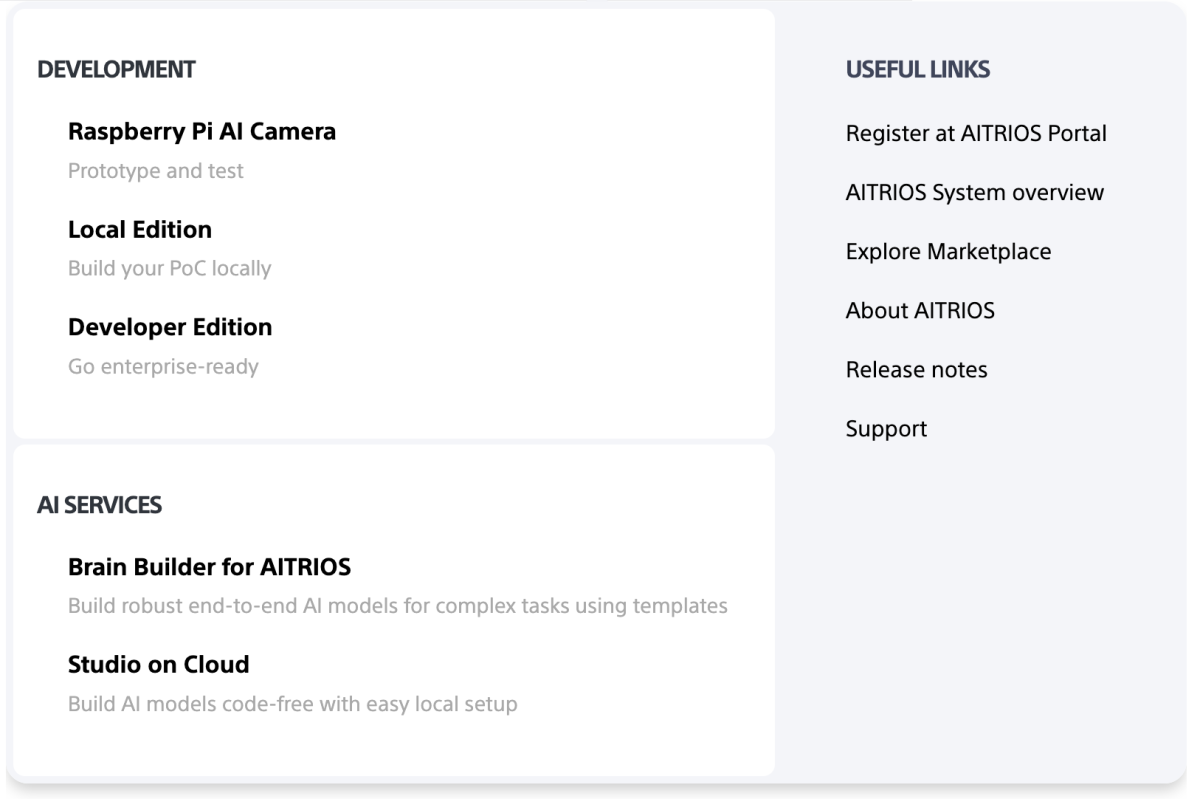View the Release notes link
Screen dimensions: 1200x799
pos(916,369)
